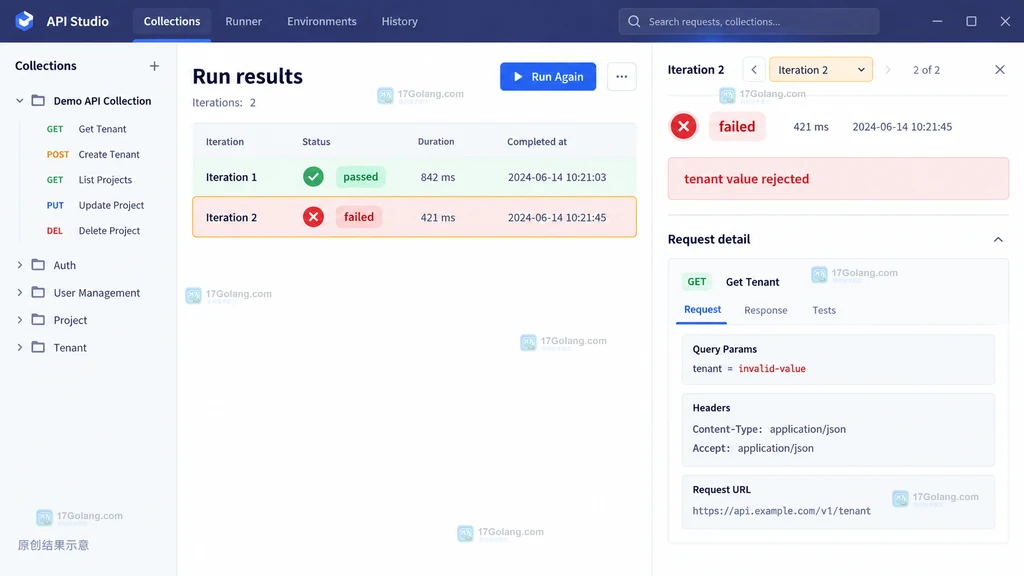Select the Iteration 2 result row
Image resolution: width=1024 pixels, height=576 pixels.
[414, 217]
